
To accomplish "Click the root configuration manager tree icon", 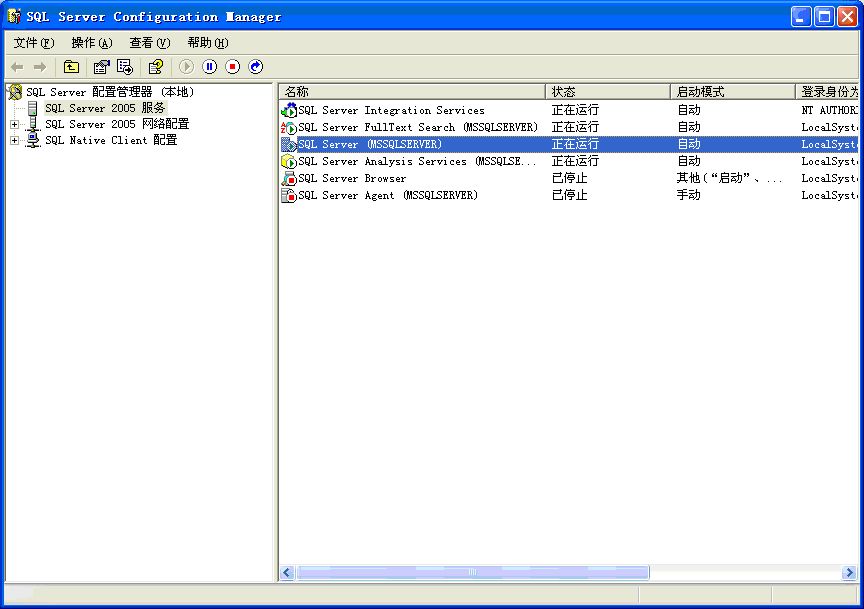I will (15, 92).
